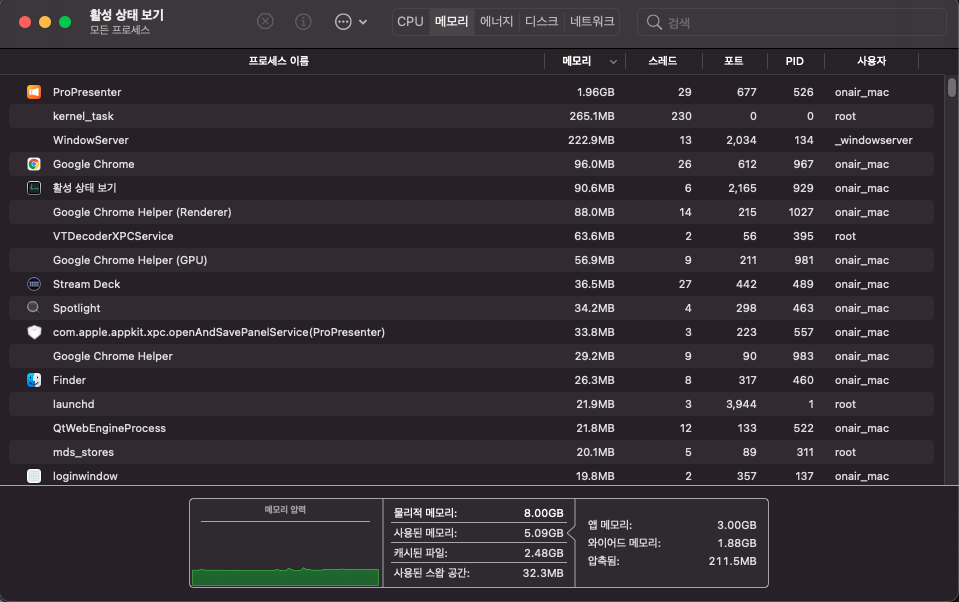The height and width of the screenshot is (602, 959).
Task: Click 사용된 메모리 value 5.09GB
Action: [543, 533]
